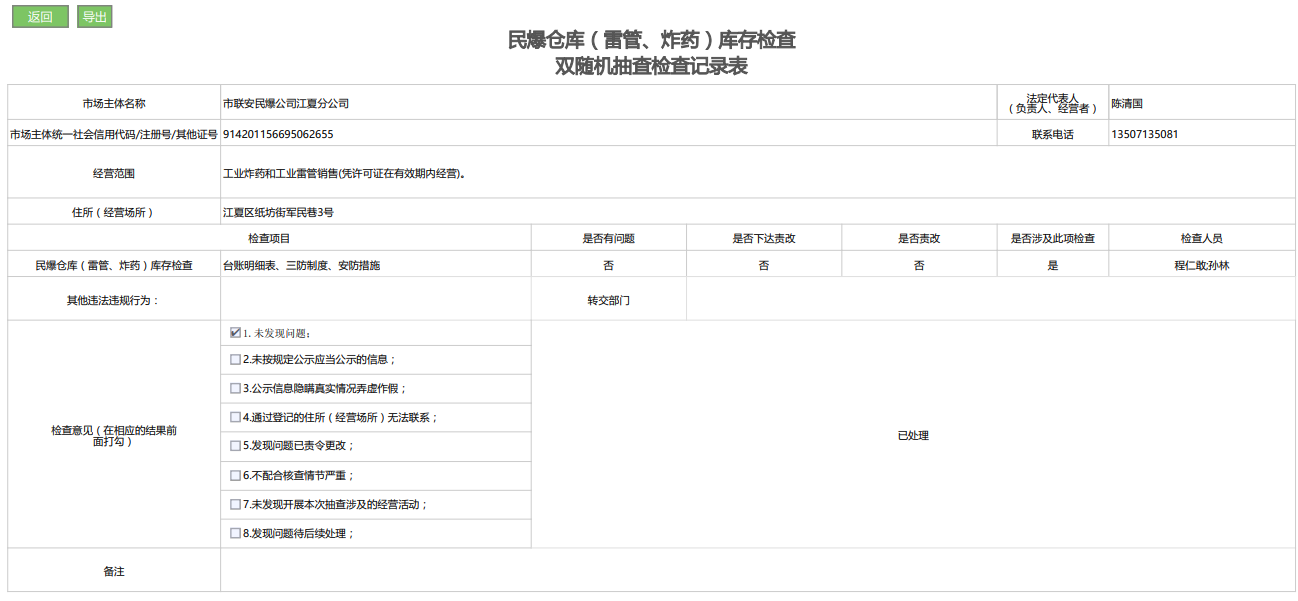Viewport: 1298px width, 601px height.
Task: Click the 是否责改 column header
Action: click(919, 239)
